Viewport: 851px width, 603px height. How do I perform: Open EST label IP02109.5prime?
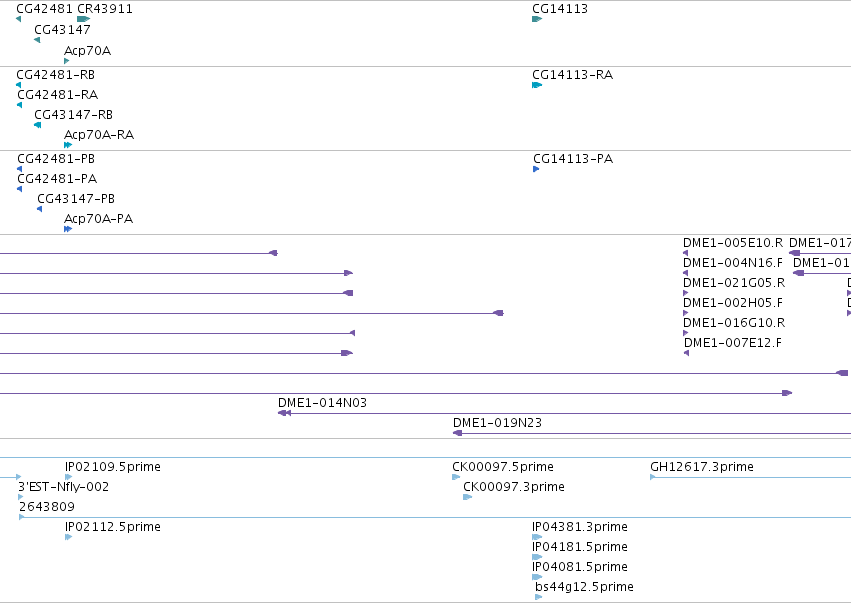tap(113, 467)
